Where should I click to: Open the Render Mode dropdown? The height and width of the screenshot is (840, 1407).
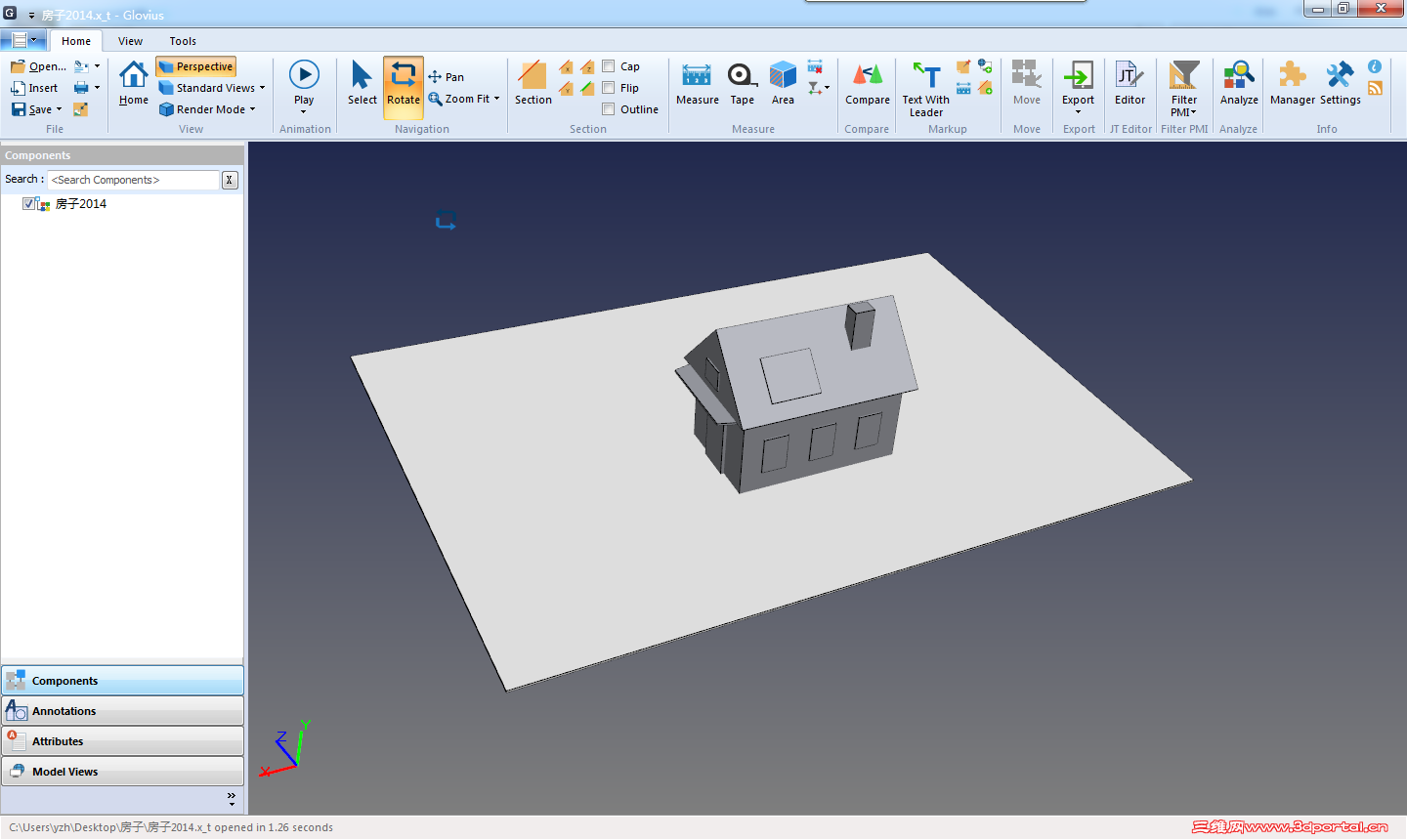(x=207, y=109)
